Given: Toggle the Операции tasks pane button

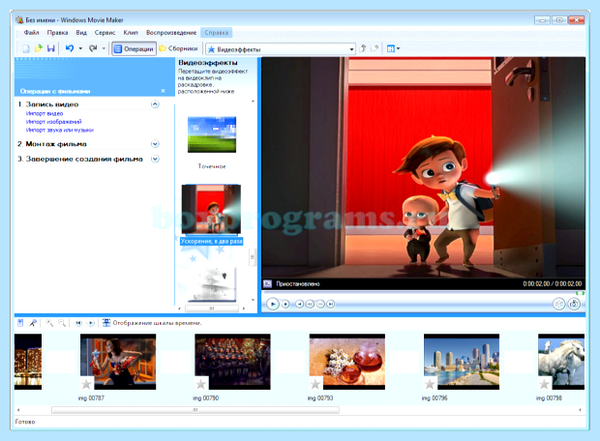Looking at the screenshot, I should tap(134, 49).
